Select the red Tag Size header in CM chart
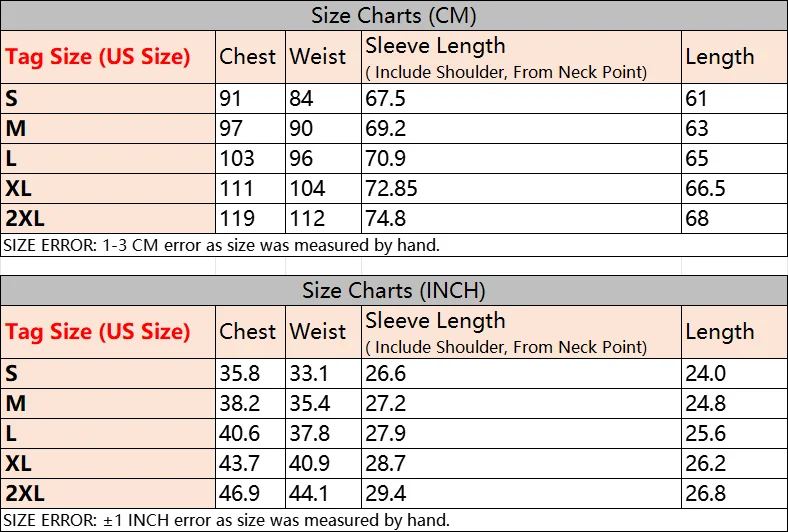 click(97, 57)
